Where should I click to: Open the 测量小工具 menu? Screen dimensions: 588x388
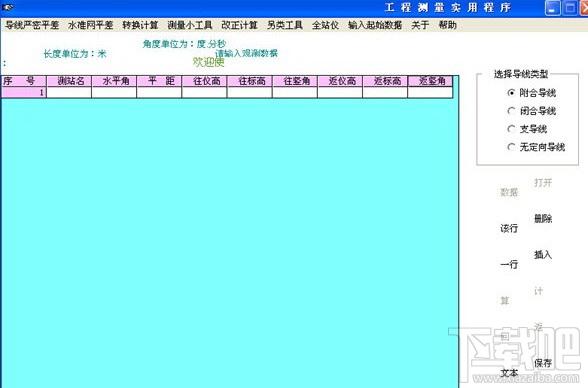(x=190, y=25)
